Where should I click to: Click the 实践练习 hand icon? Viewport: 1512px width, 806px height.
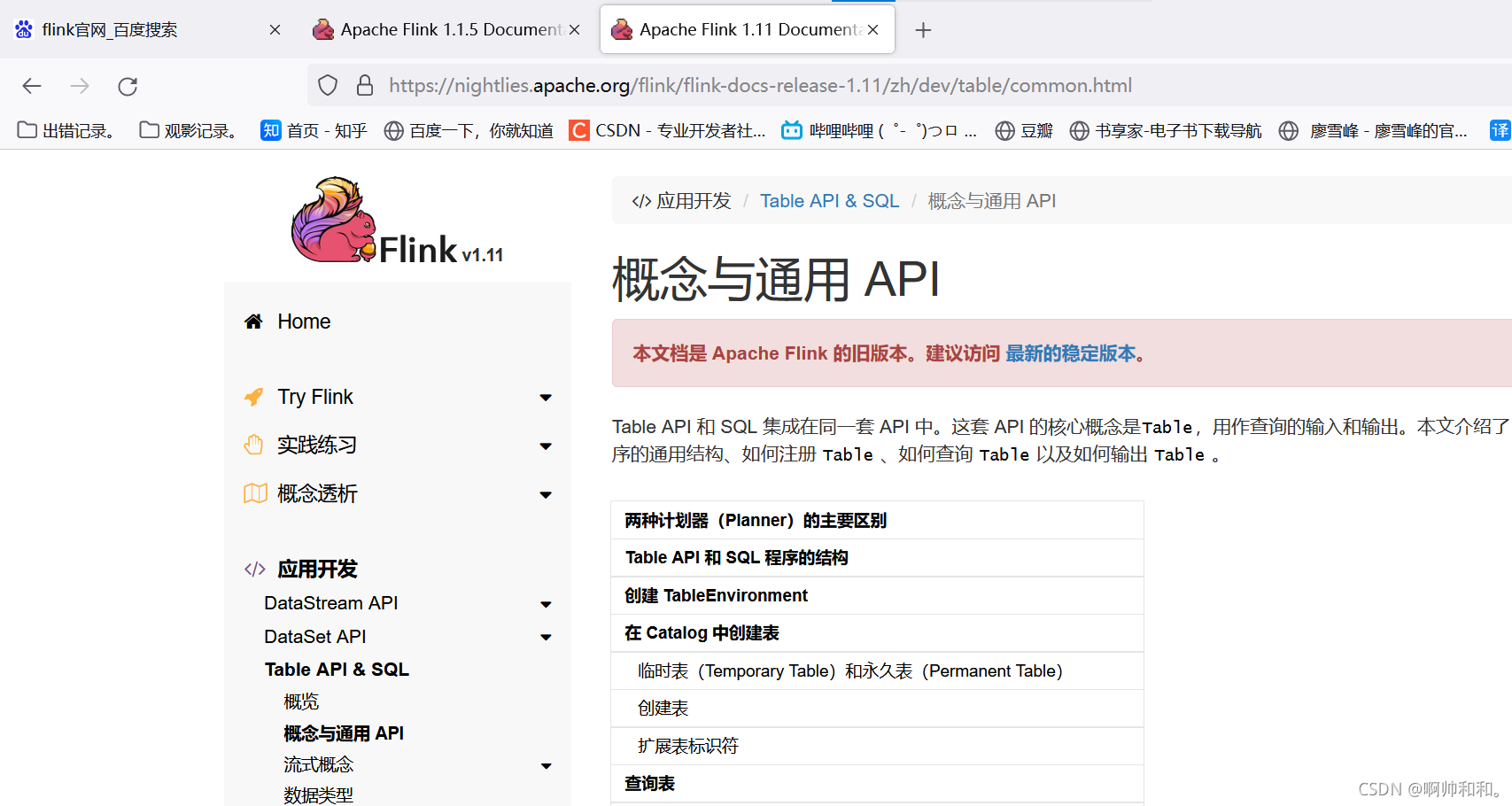click(x=253, y=445)
